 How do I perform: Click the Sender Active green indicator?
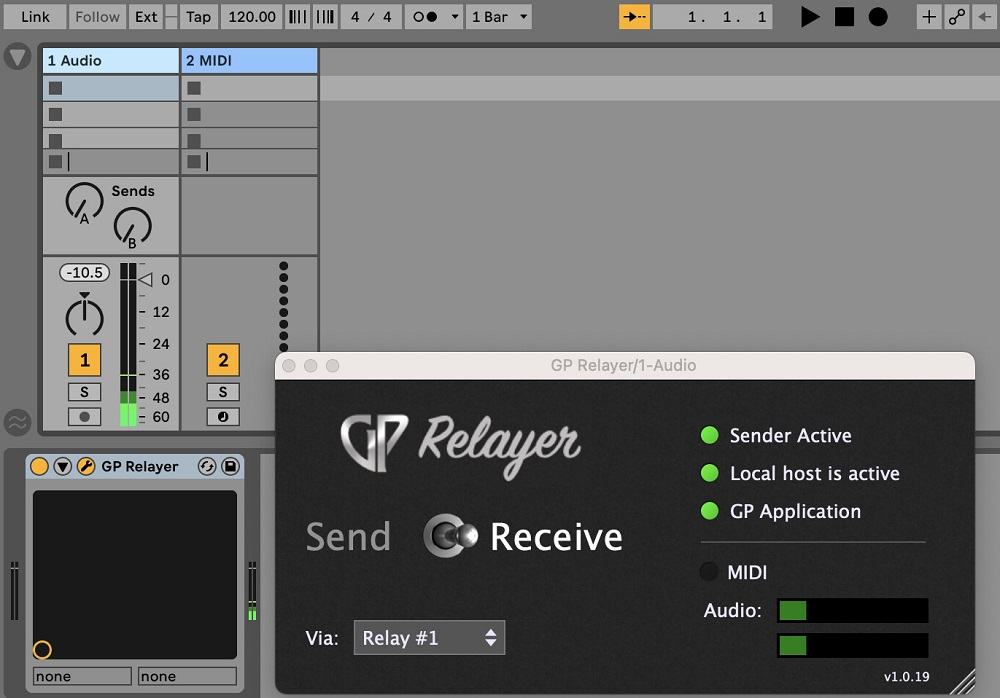click(x=710, y=435)
